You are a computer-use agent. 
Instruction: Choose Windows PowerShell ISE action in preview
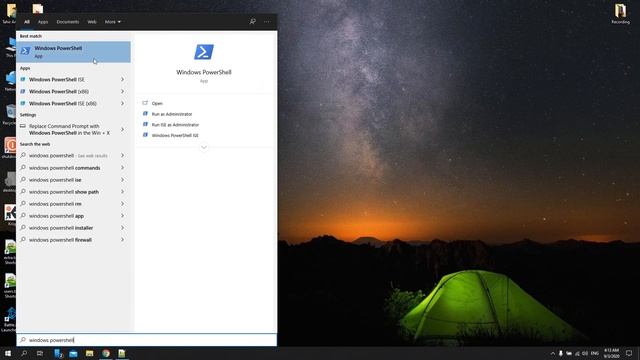tap(175, 135)
